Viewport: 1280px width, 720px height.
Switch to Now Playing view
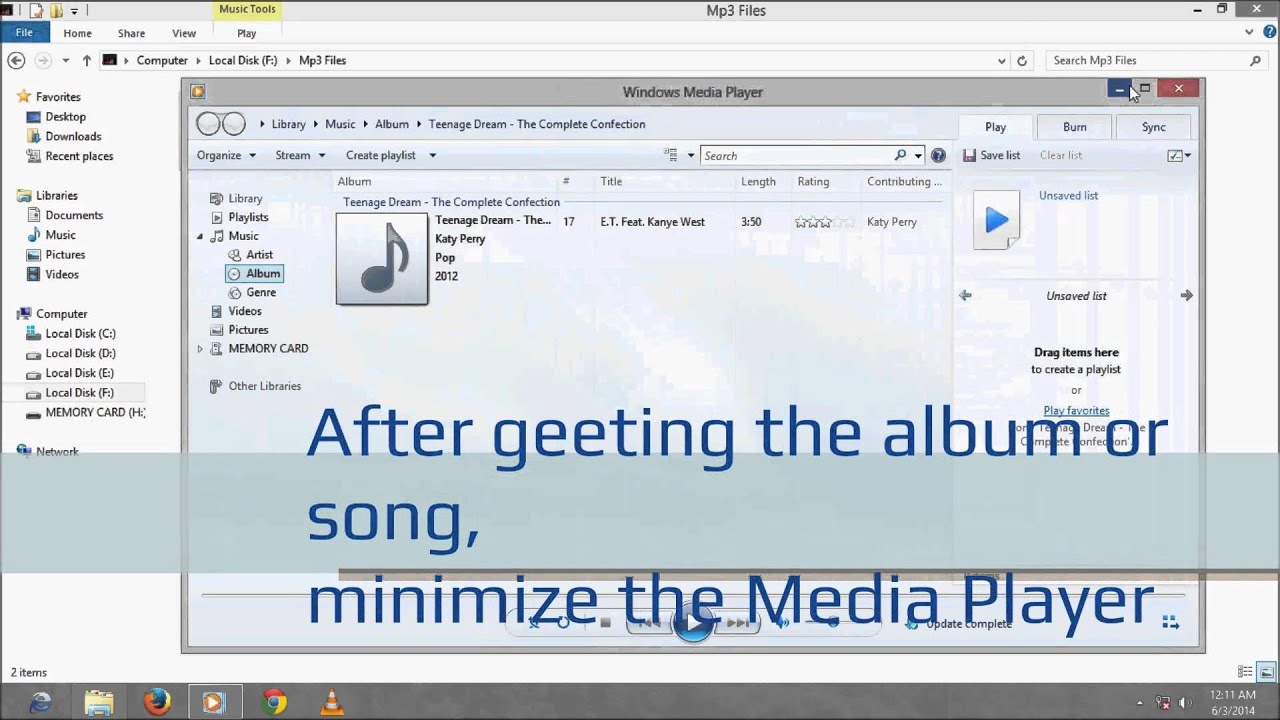1171,623
